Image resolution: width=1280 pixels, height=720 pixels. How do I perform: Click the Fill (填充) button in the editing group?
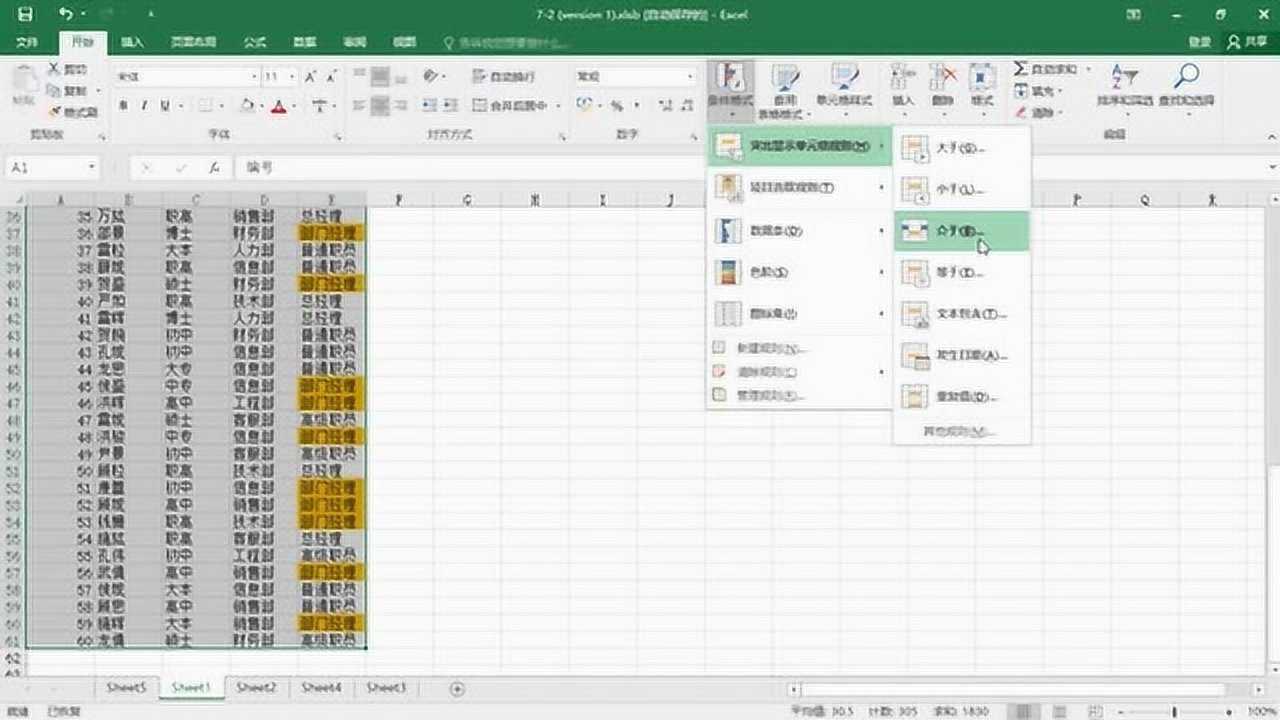tap(1037, 91)
